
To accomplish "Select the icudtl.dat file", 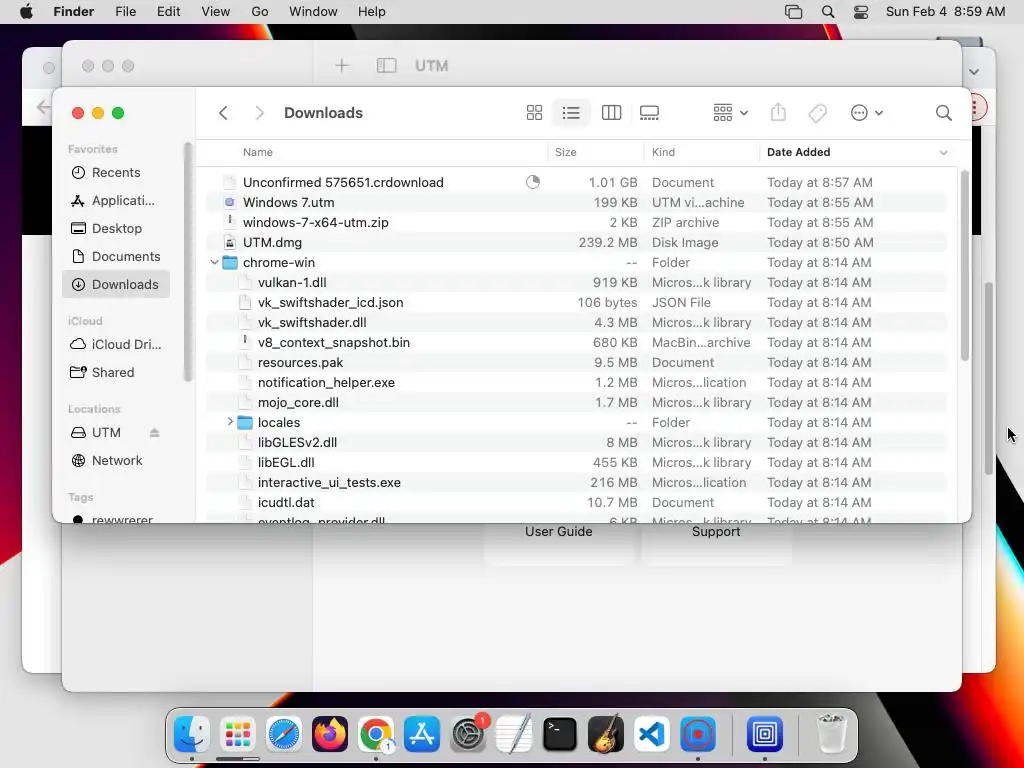I will pyautogui.click(x=577, y=502).
